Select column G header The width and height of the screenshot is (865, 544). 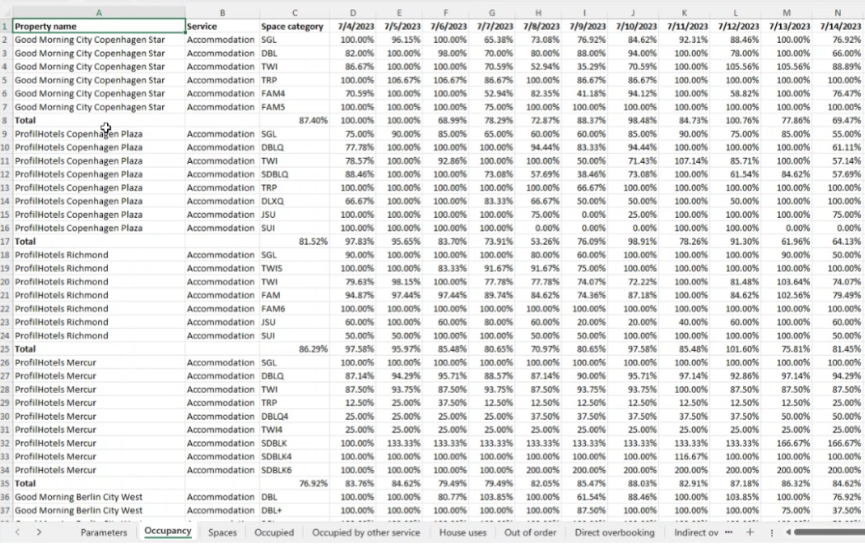tap(492, 12)
